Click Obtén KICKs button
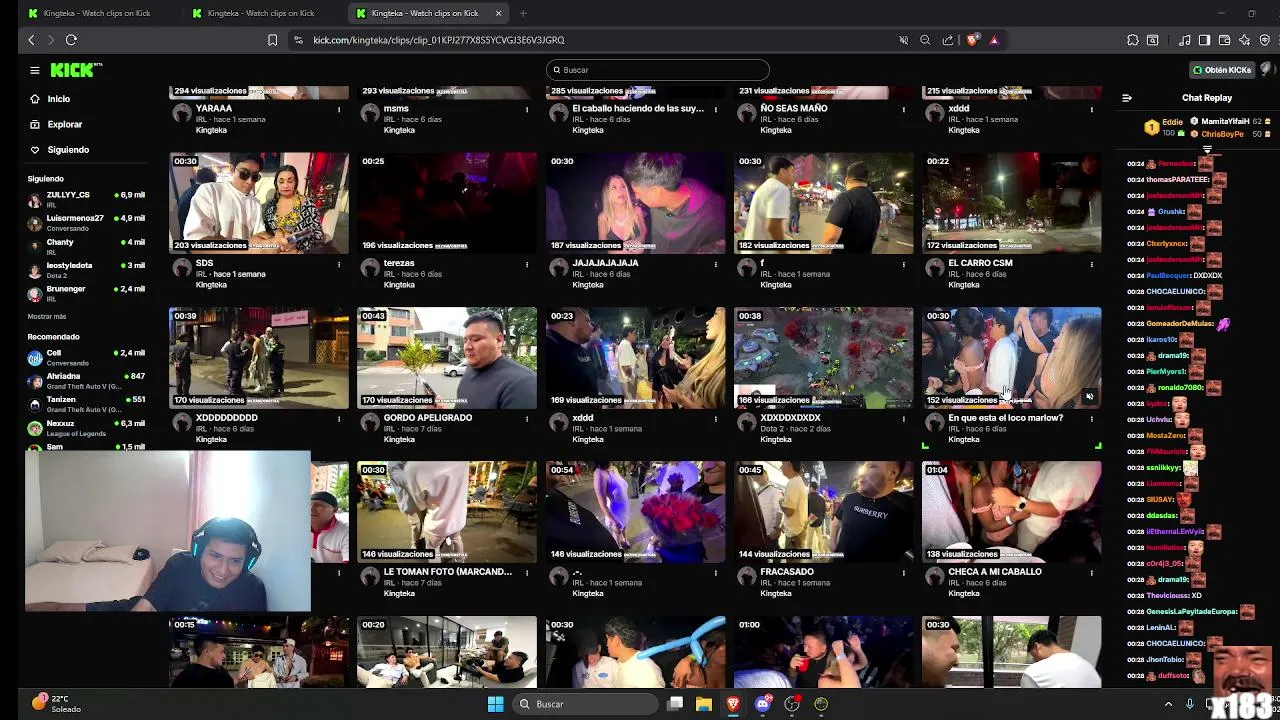 click(x=1222, y=70)
